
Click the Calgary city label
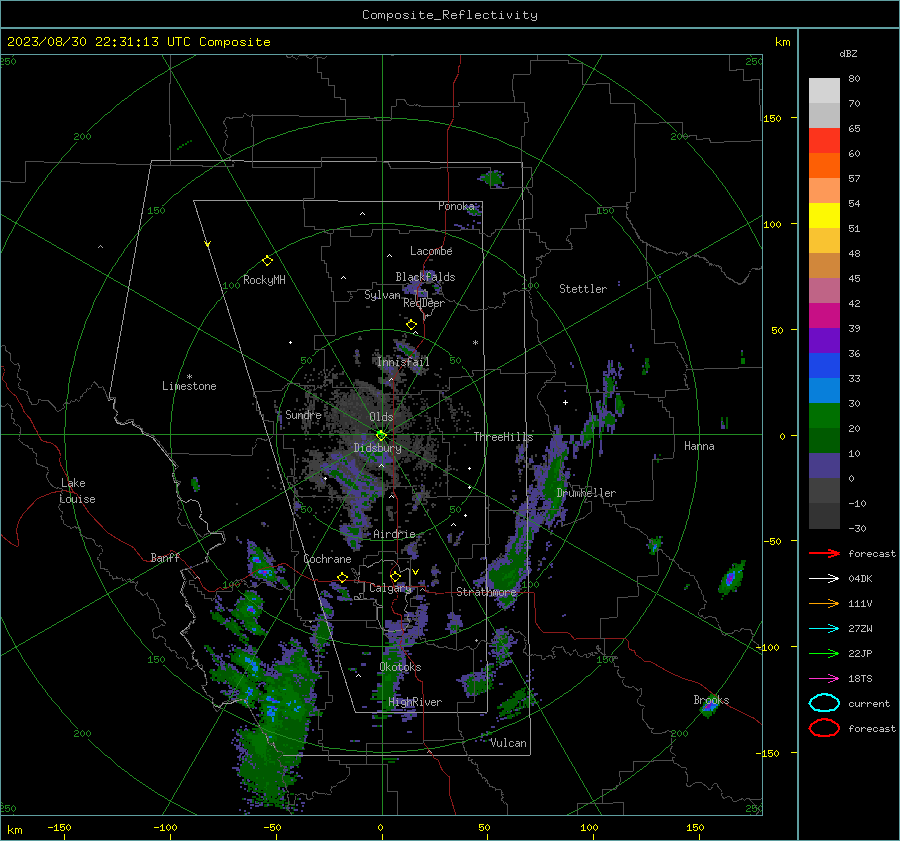(x=390, y=588)
